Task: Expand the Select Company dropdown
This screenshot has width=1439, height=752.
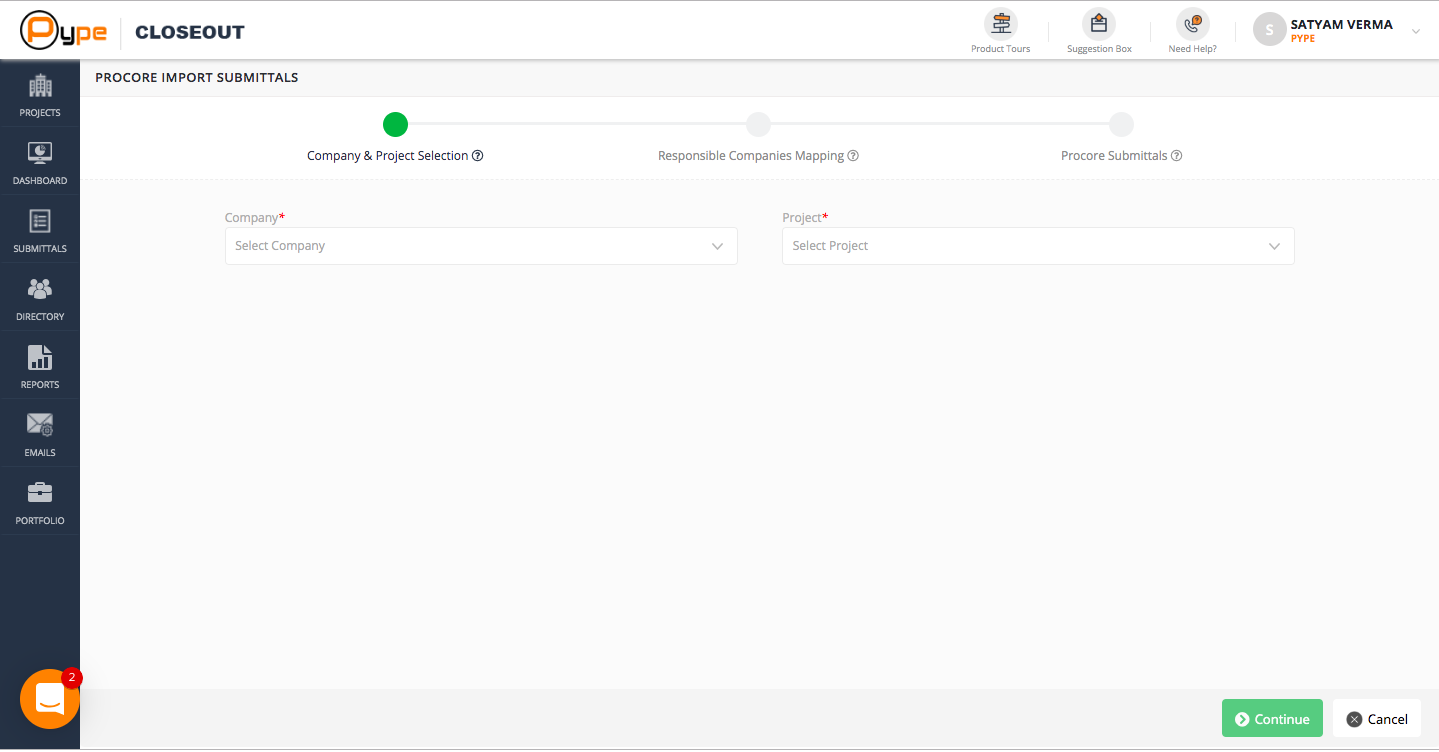Action: [481, 246]
